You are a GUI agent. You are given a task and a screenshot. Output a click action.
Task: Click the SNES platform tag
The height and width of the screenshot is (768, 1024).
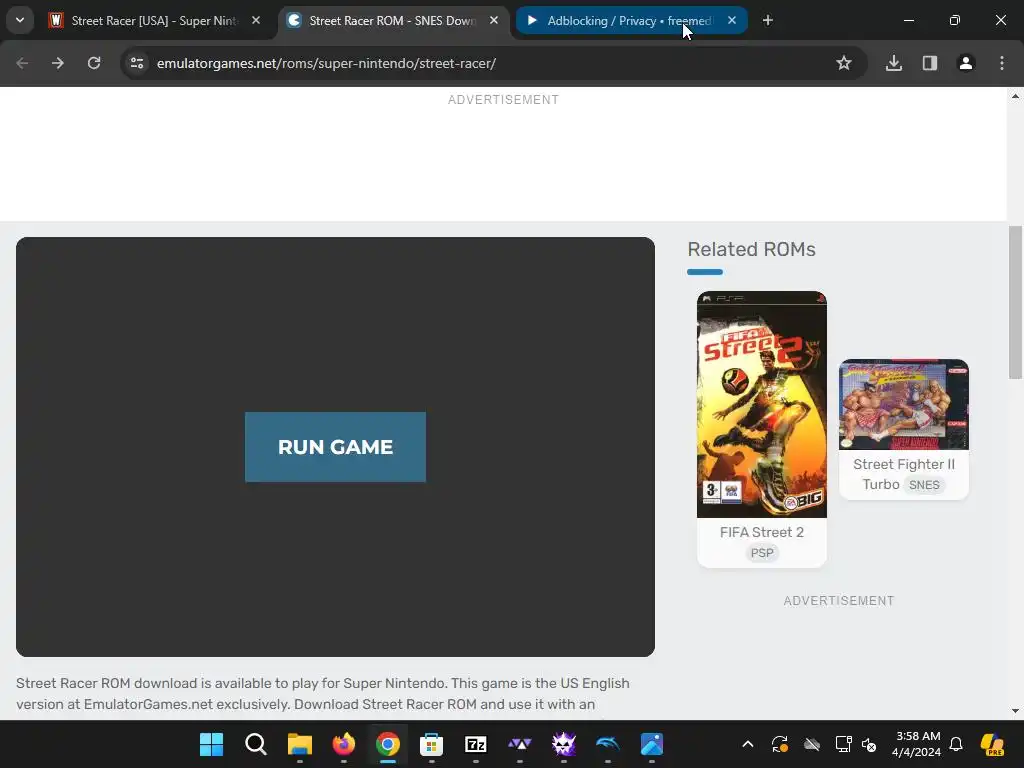click(924, 485)
